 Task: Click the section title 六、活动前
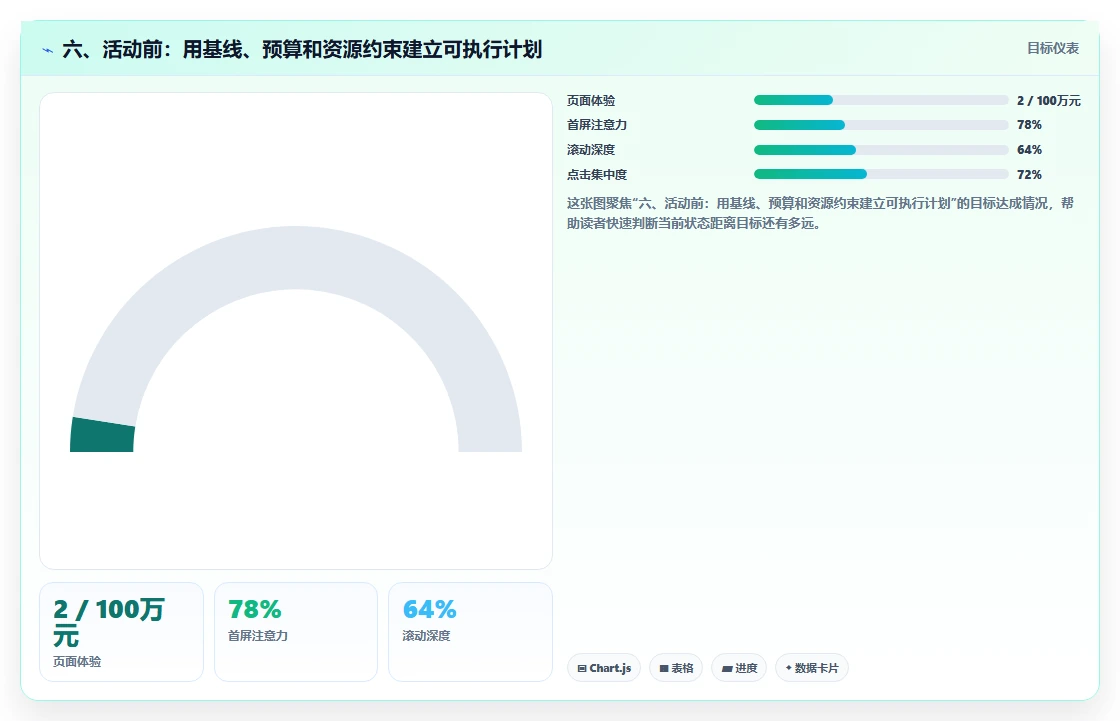point(302,49)
